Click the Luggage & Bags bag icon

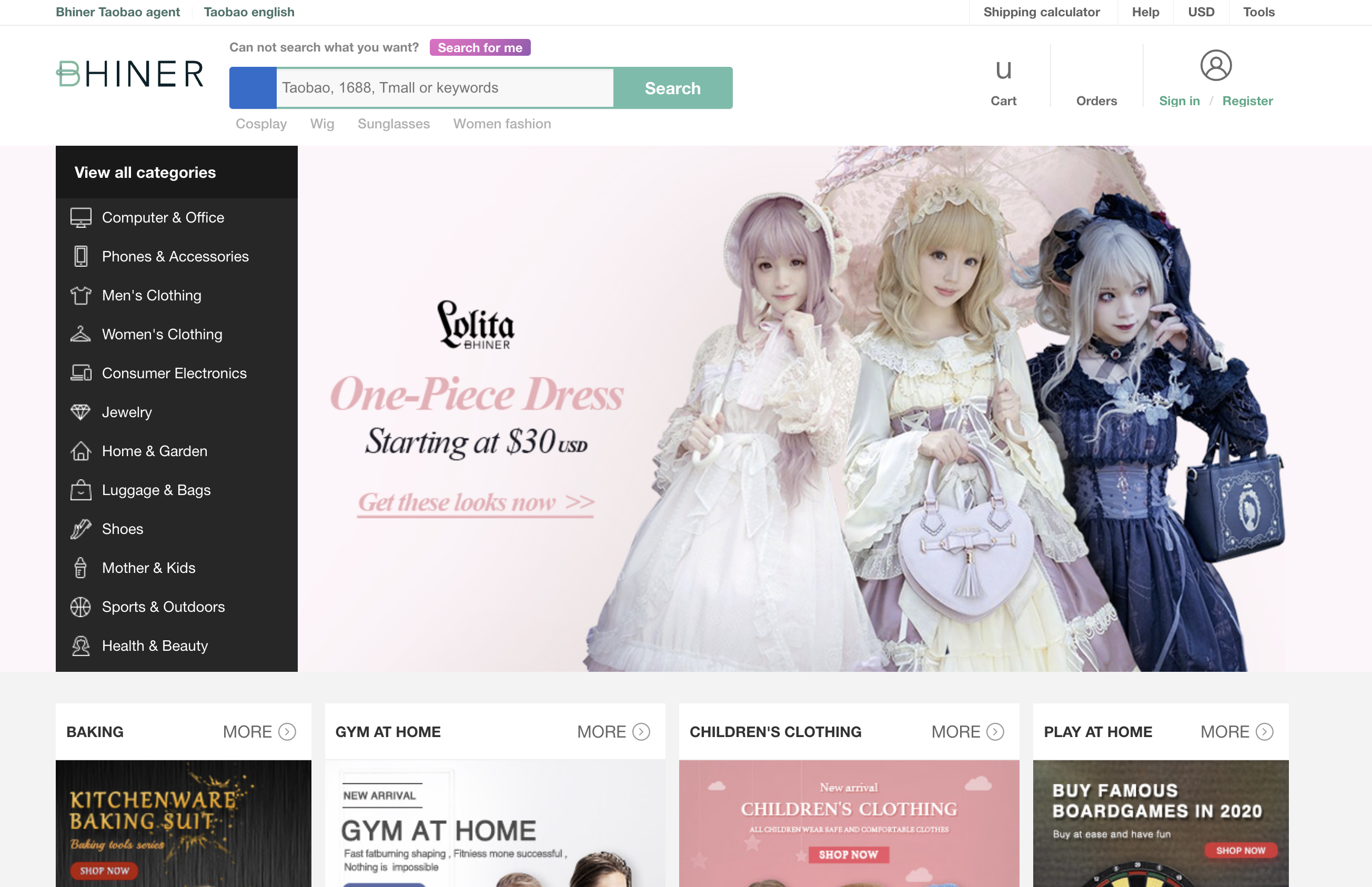80,490
